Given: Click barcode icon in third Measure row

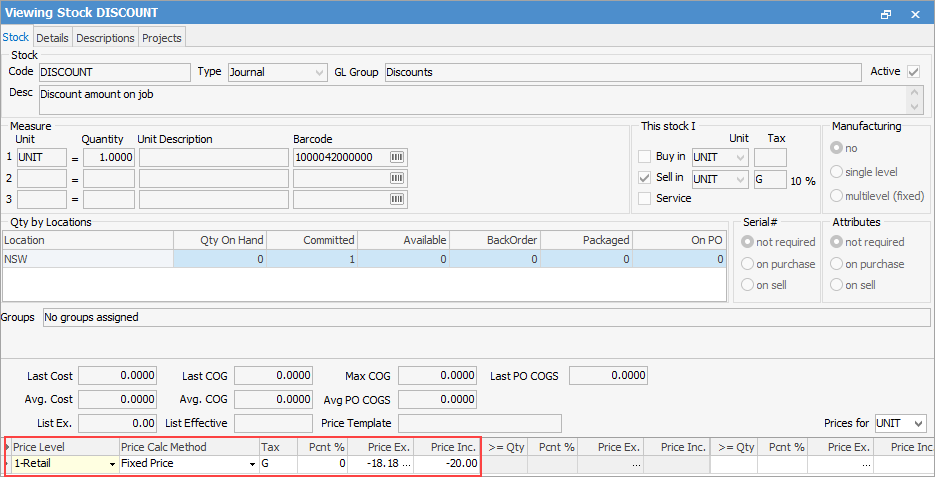Looking at the screenshot, I should coord(397,198).
